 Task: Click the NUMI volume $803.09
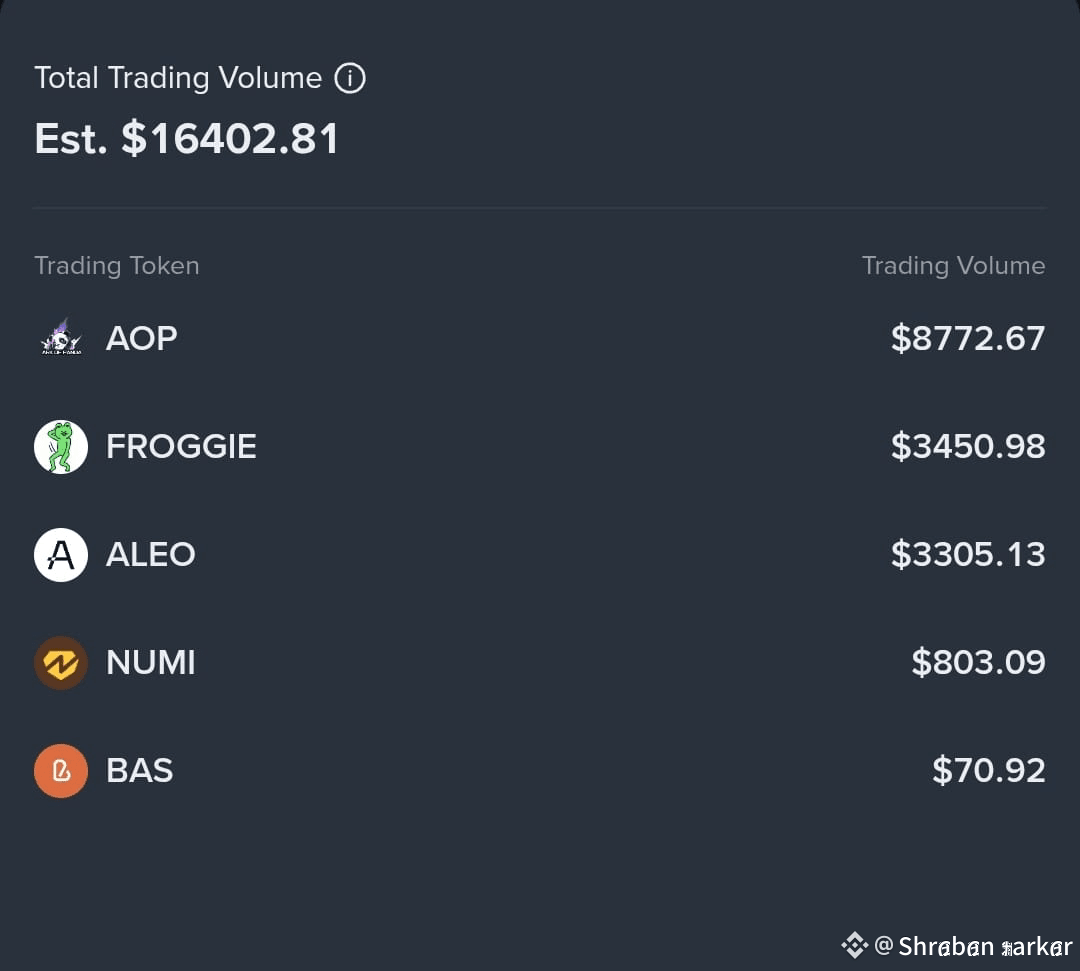tap(978, 663)
